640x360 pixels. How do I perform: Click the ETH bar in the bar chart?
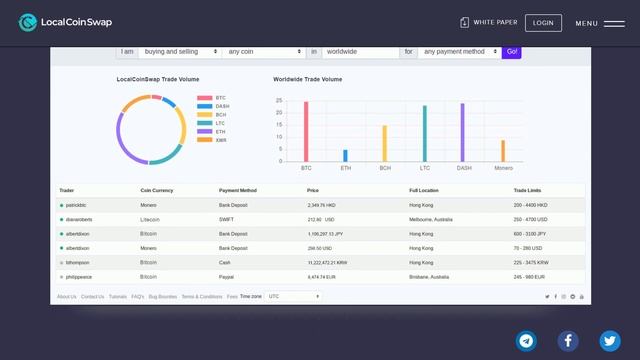(x=345, y=156)
